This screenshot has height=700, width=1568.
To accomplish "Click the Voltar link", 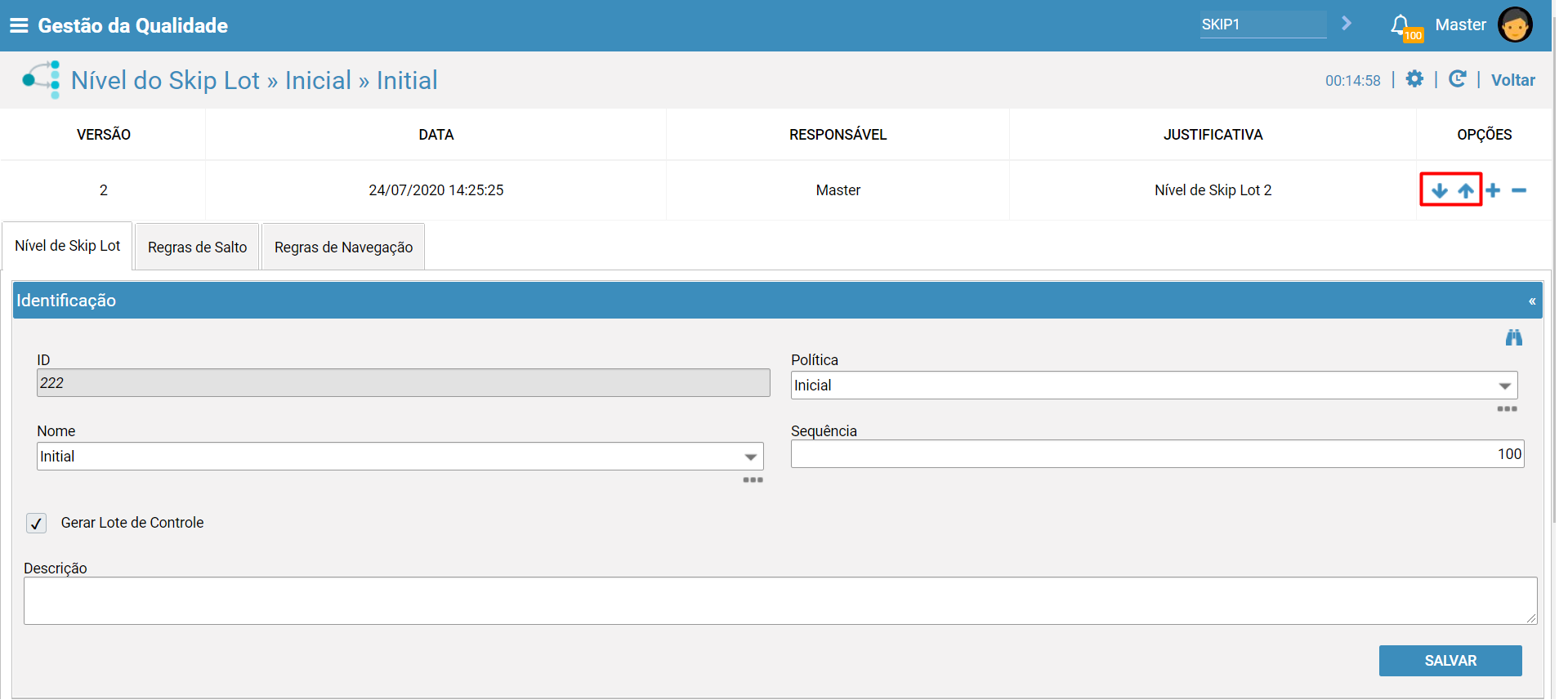I will click(x=1512, y=80).
